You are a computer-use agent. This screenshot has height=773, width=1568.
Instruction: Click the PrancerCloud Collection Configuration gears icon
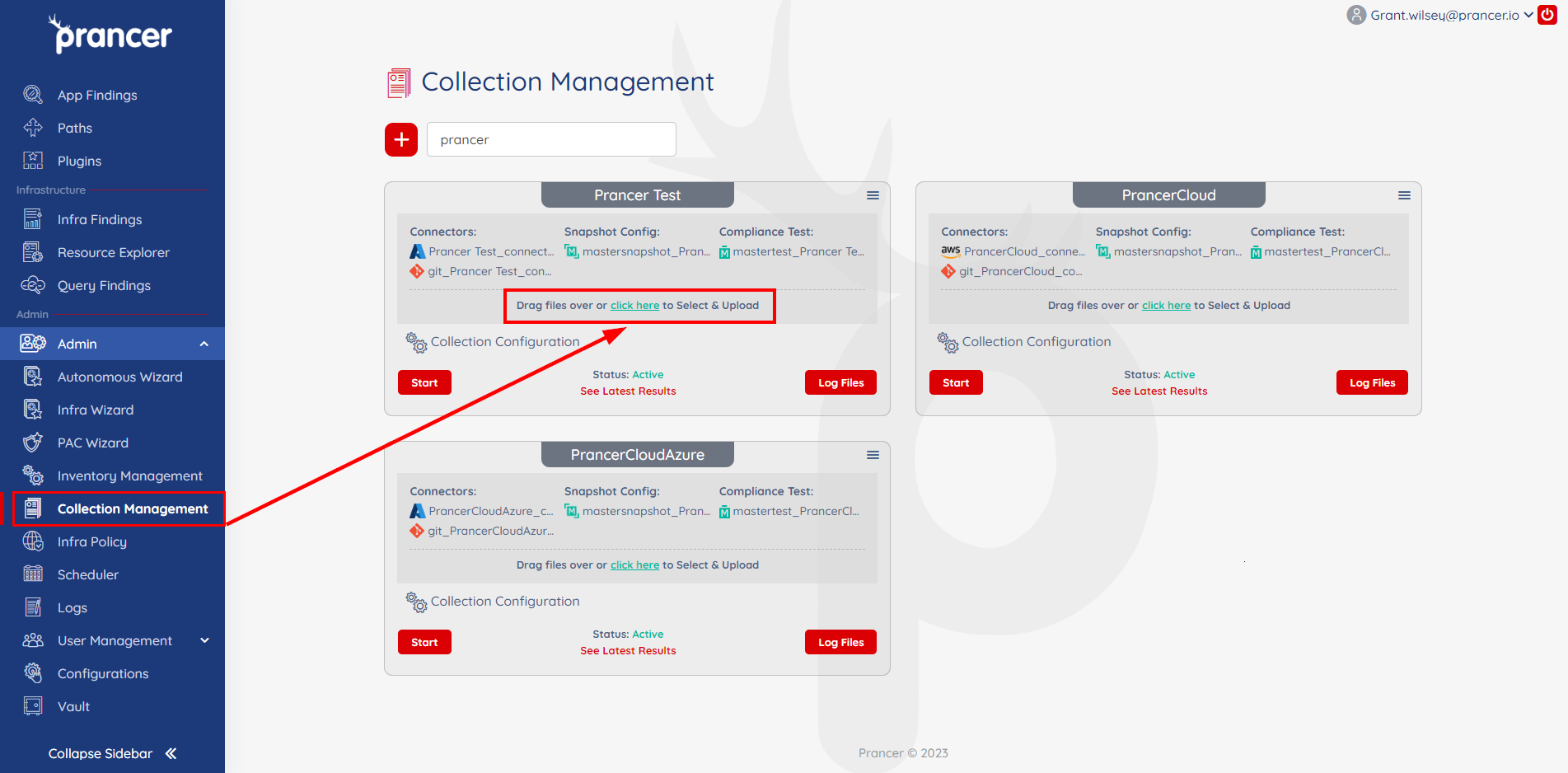point(948,342)
